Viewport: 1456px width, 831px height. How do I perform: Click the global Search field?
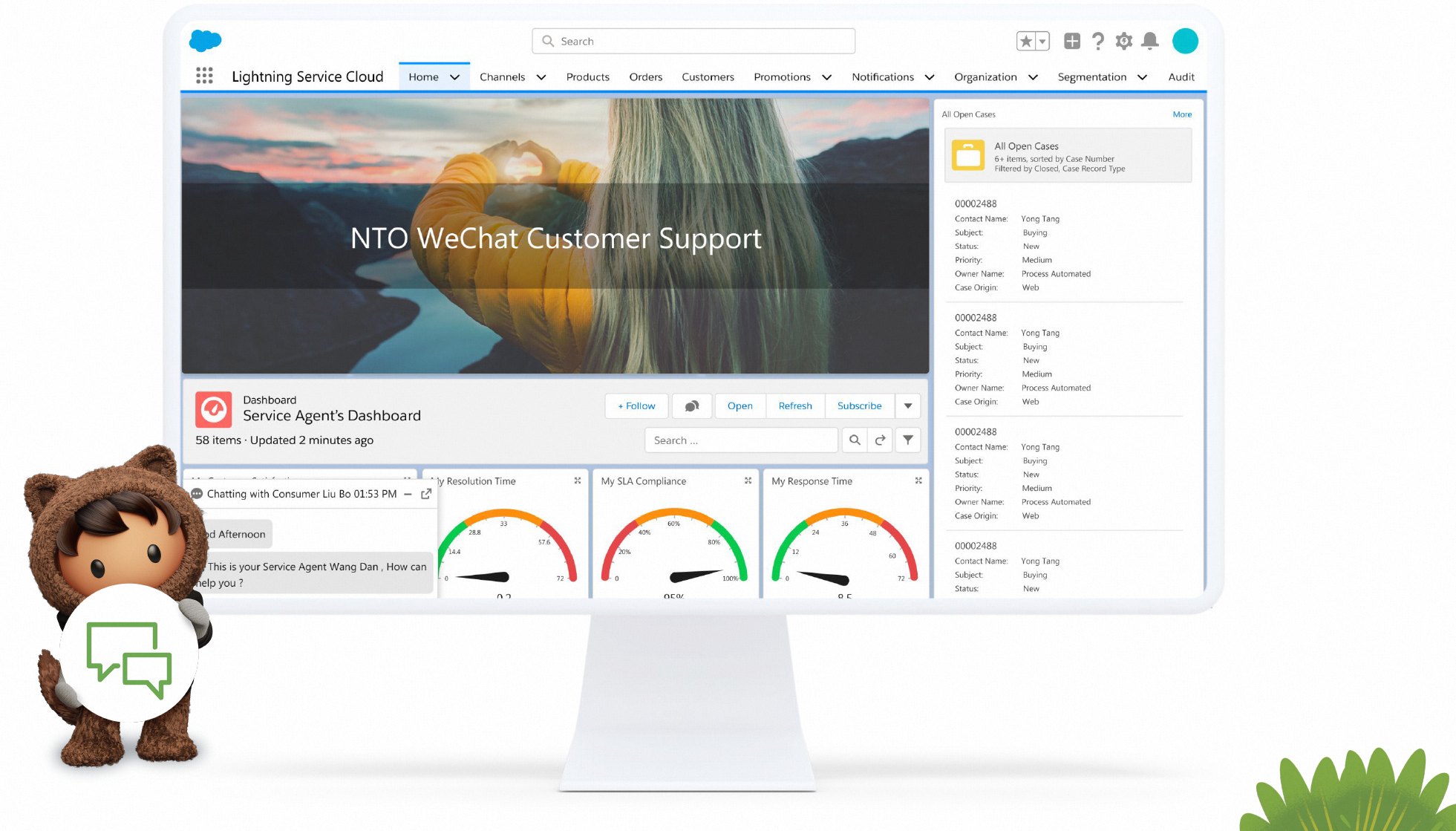tap(693, 42)
